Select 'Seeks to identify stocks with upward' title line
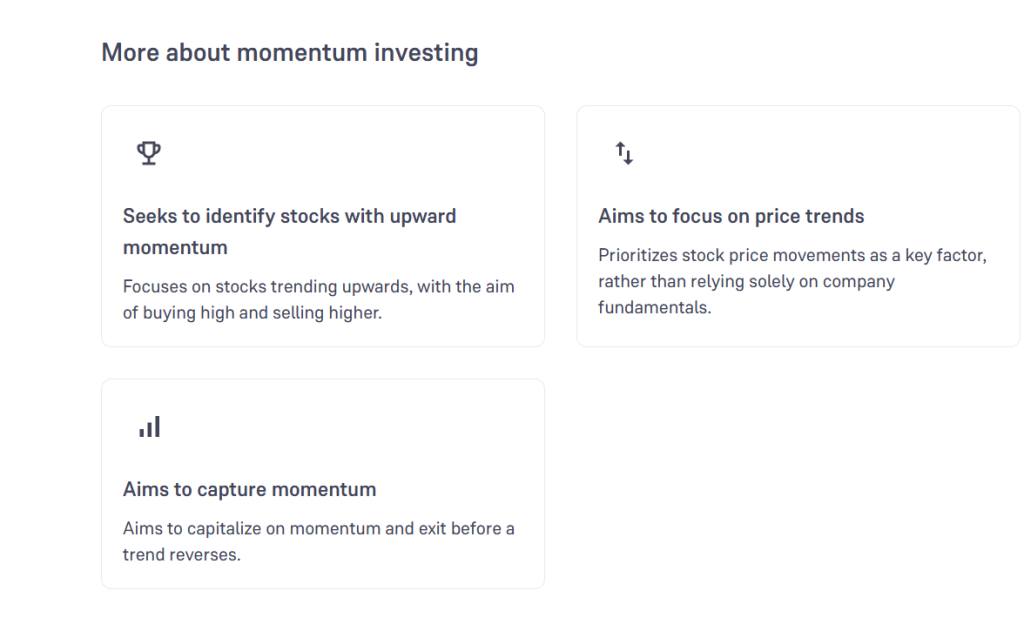 click(289, 216)
